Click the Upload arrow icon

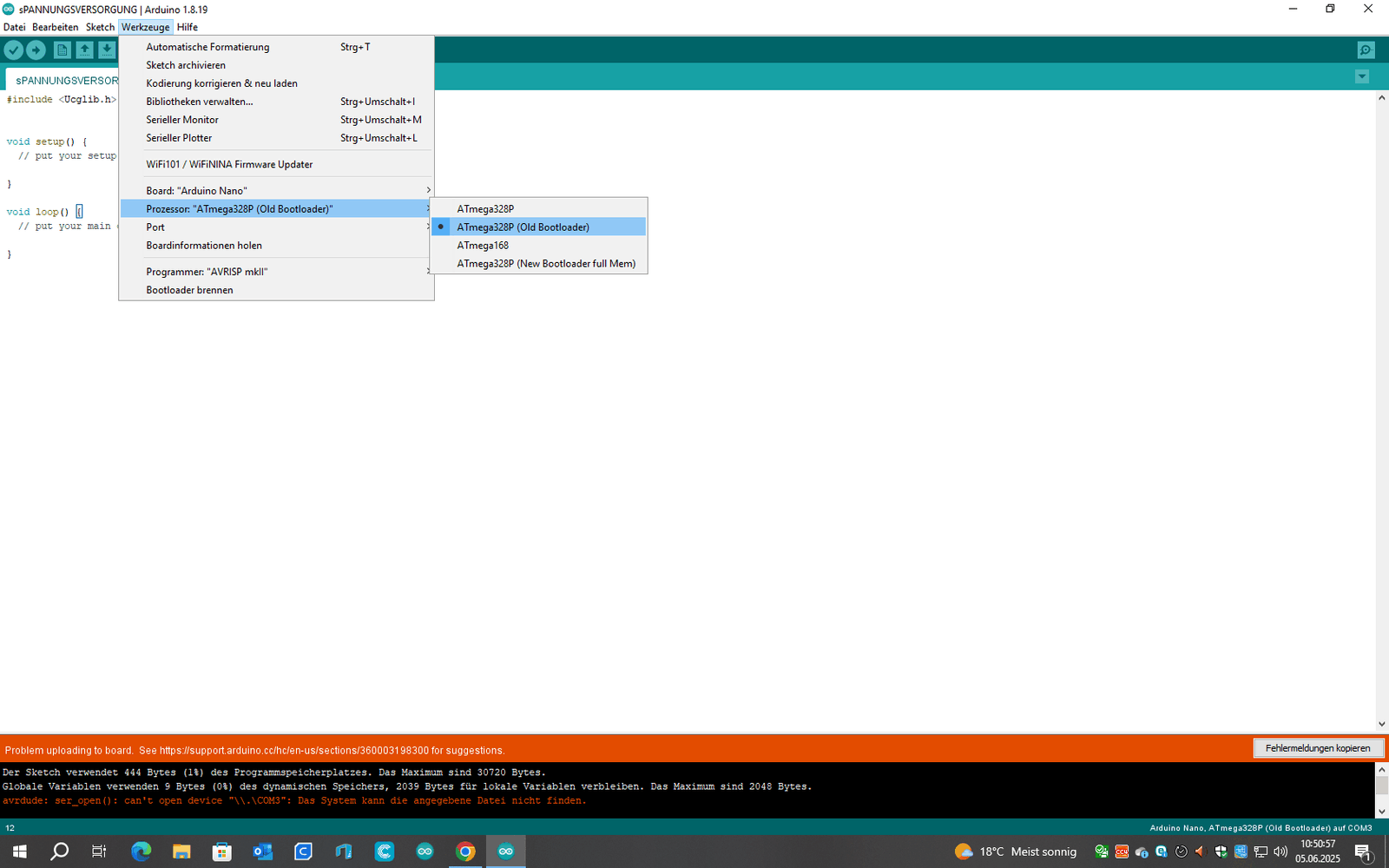pos(36,50)
